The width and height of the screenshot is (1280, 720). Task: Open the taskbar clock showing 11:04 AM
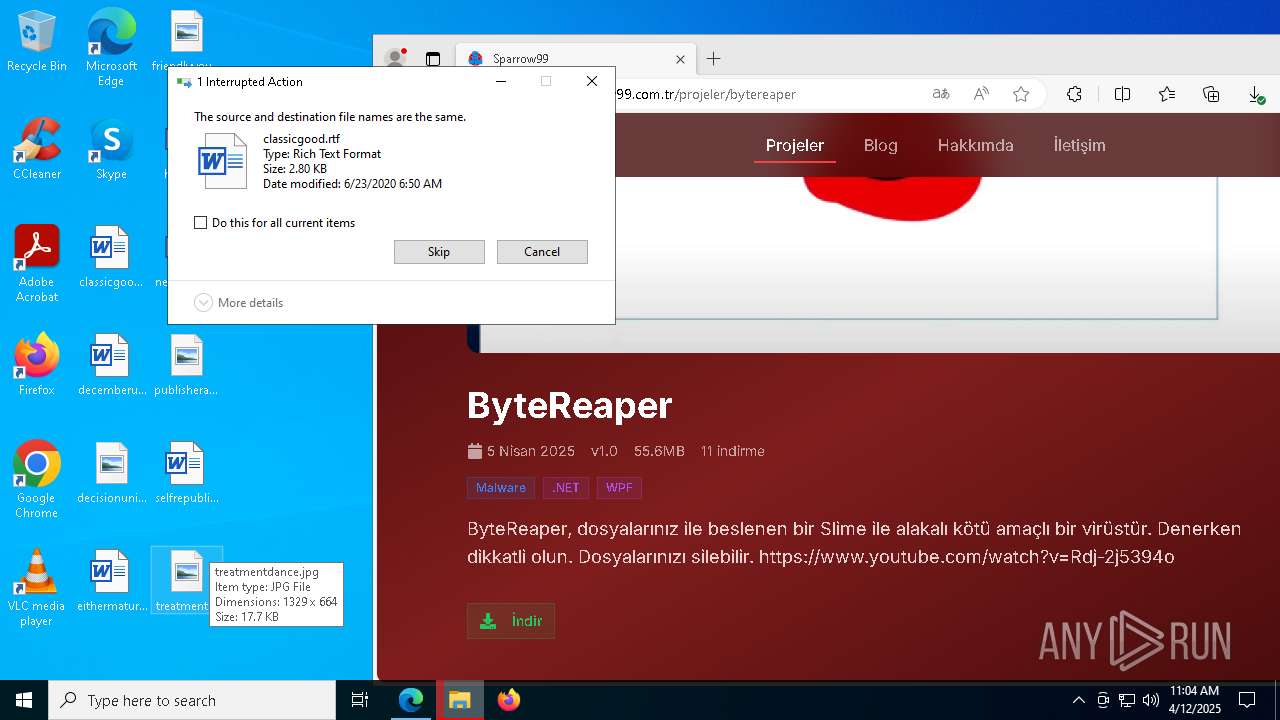(x=1195, y=700)
